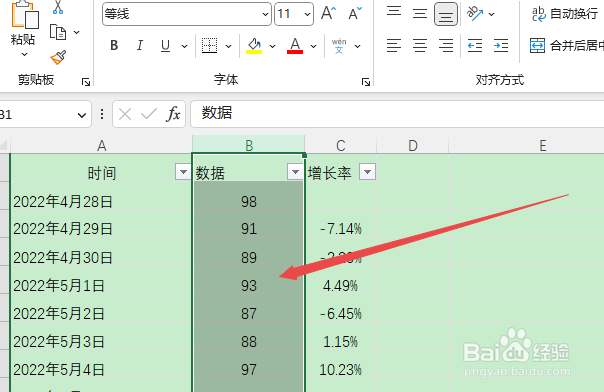The image size is (604, 392).
Task: Open phonetic guide options arrow
Action: (x=357, y=46)
